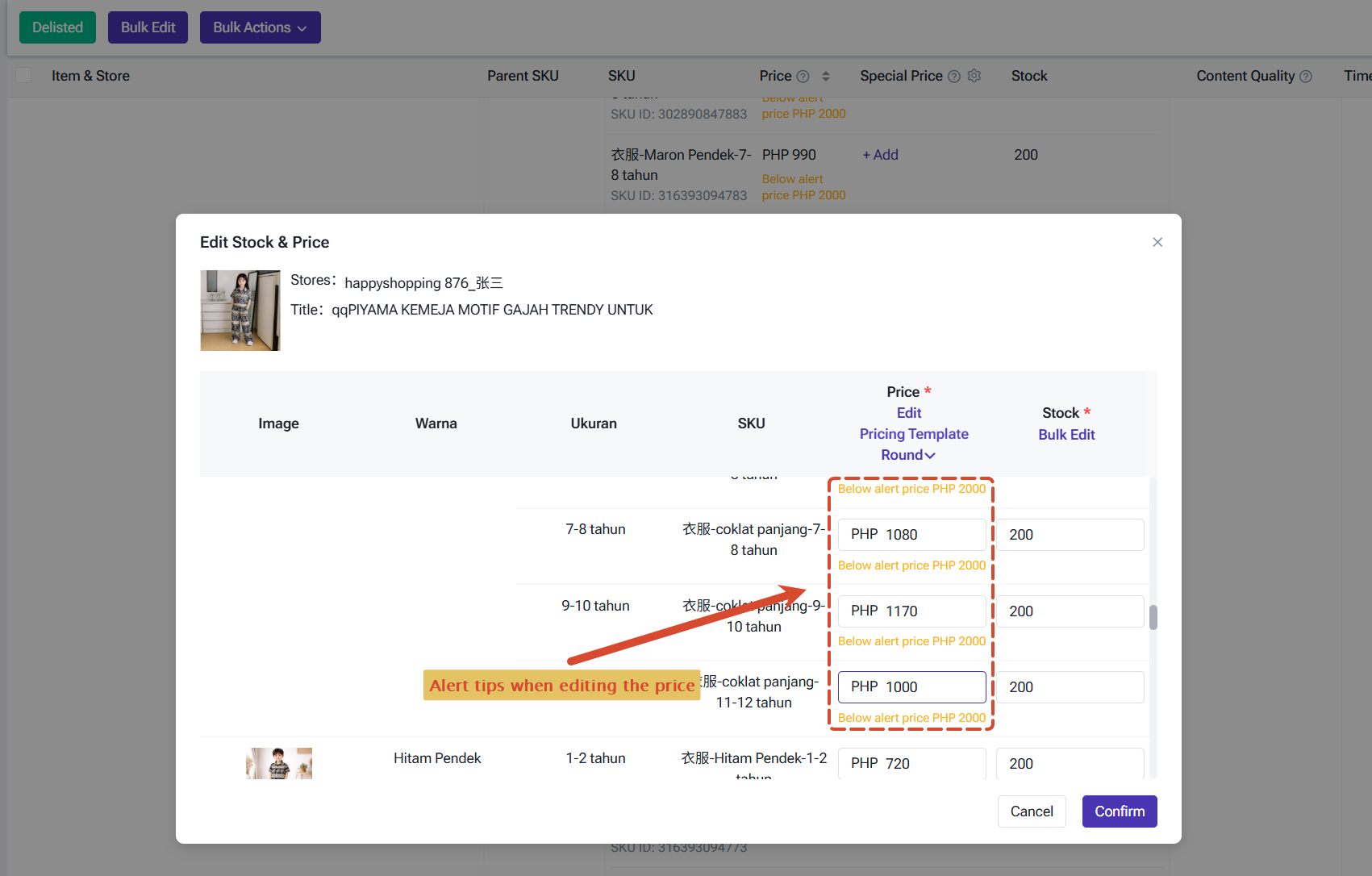Image resolution: width=1372 pixels, height=876 pixels.
Task: Click the Edit link under Price
Action: click(909, 413)
